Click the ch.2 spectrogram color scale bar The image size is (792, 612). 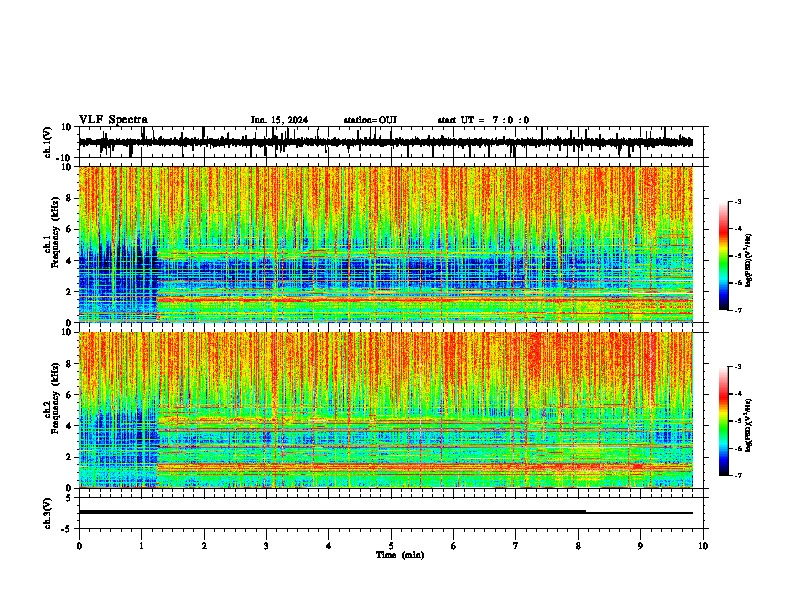723,421
